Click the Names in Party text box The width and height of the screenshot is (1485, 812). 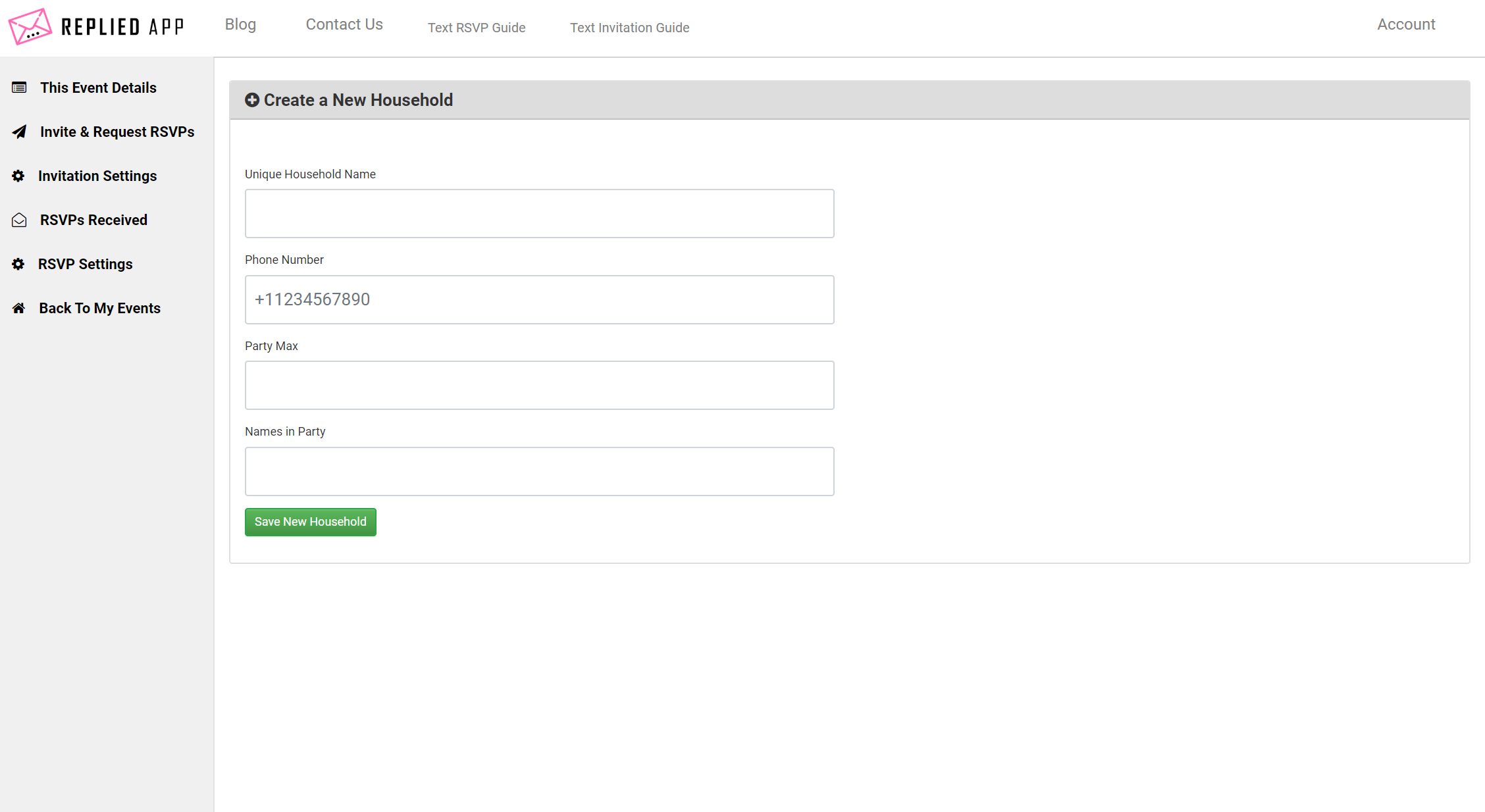[539, 471]
